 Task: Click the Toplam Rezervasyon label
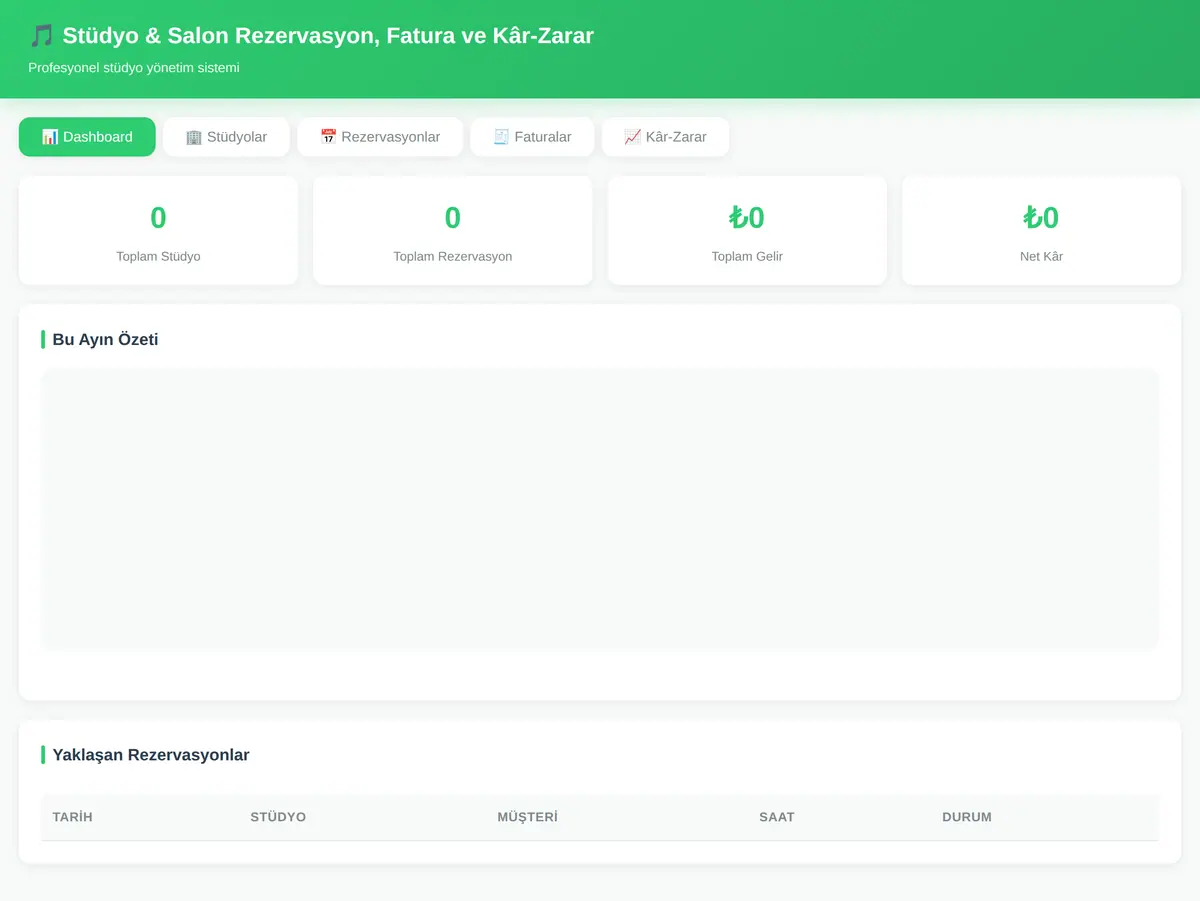tap(453, 257)
